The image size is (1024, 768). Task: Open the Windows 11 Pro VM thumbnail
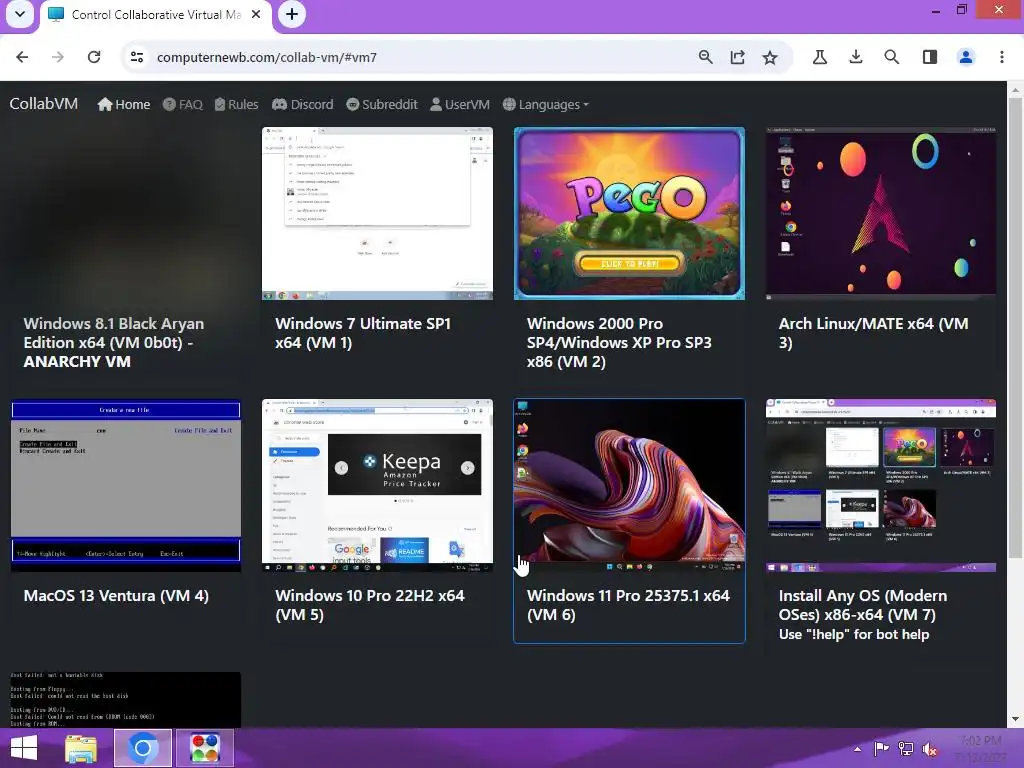pos(630,486)
